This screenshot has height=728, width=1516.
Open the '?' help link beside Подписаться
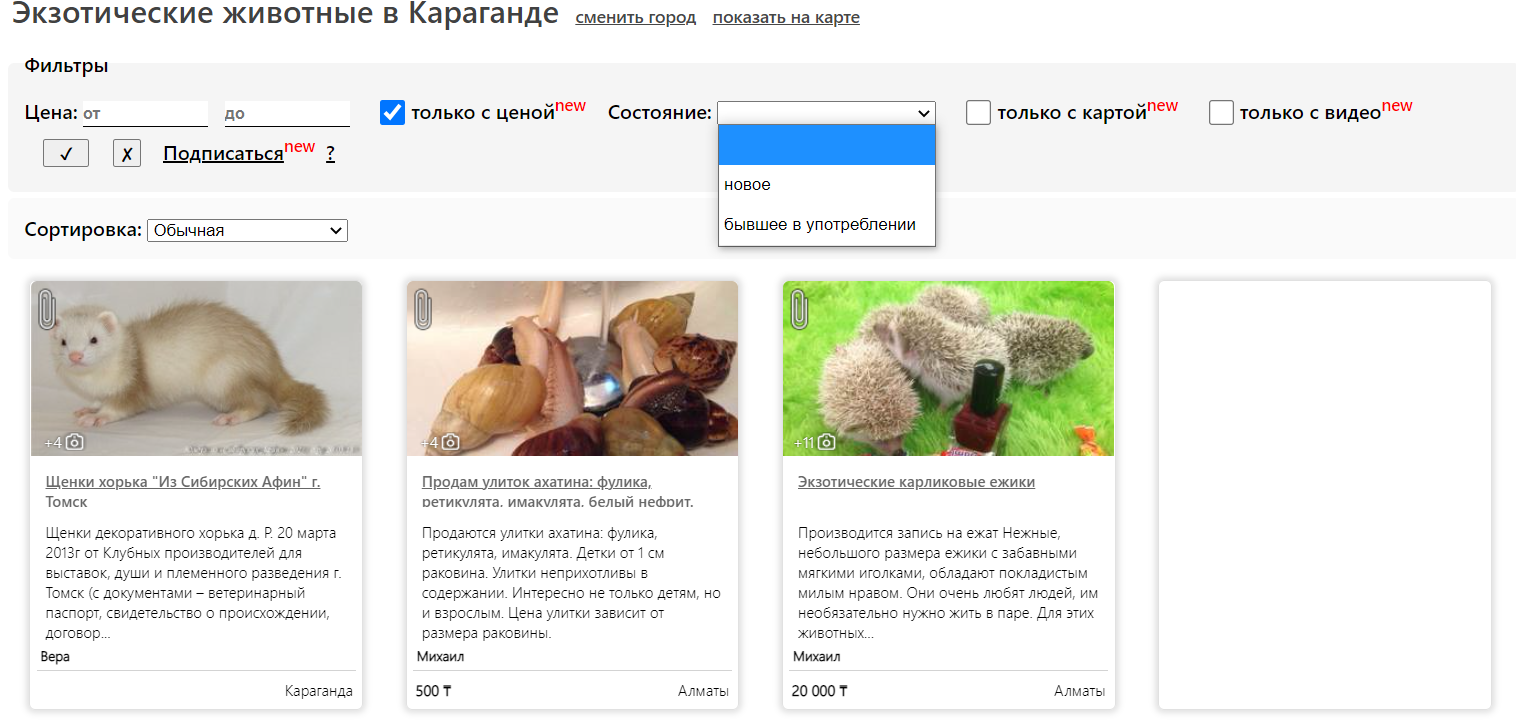tap(330, 154)
